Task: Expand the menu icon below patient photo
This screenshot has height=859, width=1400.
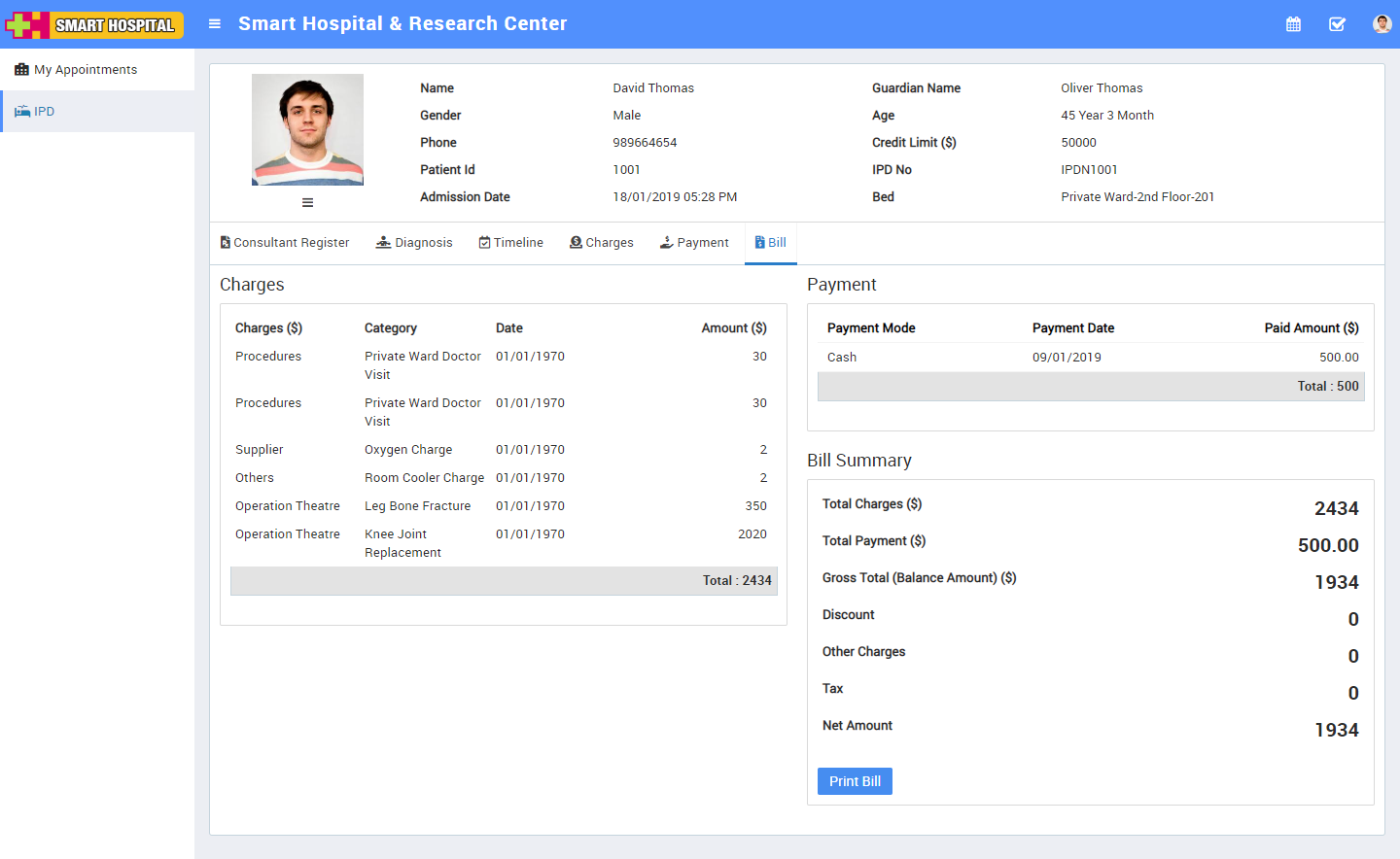Action: click(307, 203)
